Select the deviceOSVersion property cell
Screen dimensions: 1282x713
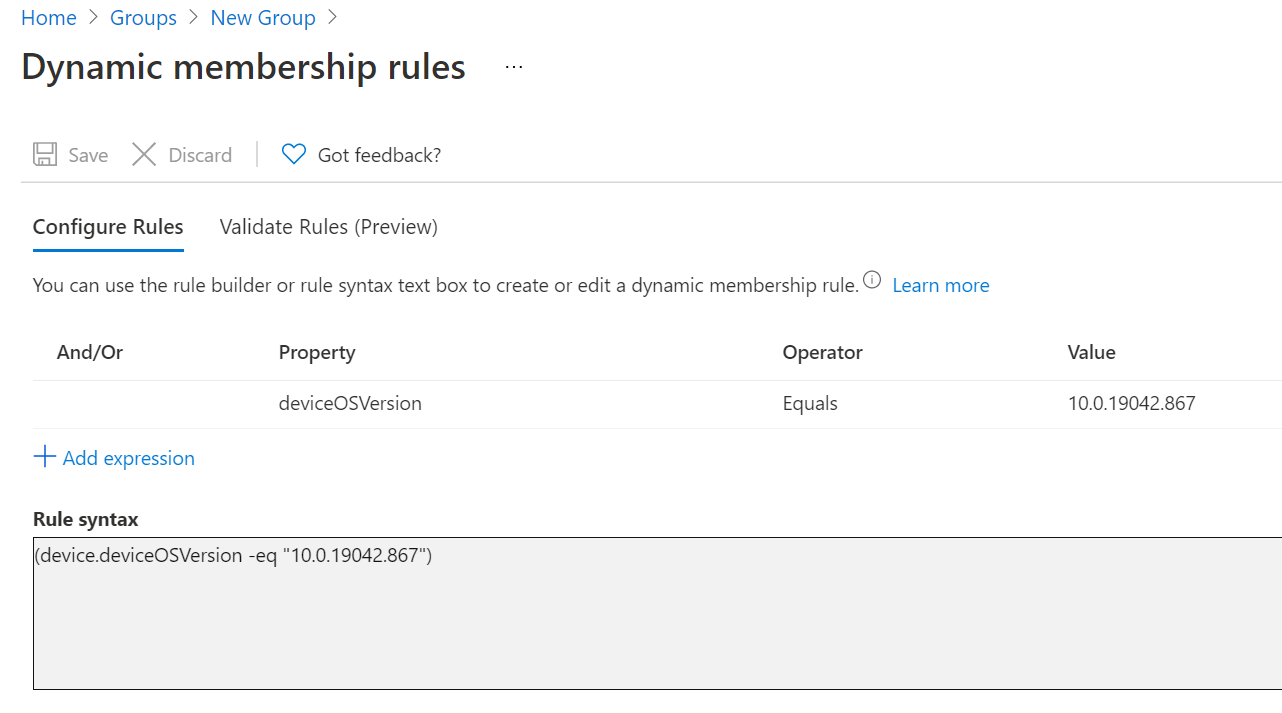click(x=350, y=404)
